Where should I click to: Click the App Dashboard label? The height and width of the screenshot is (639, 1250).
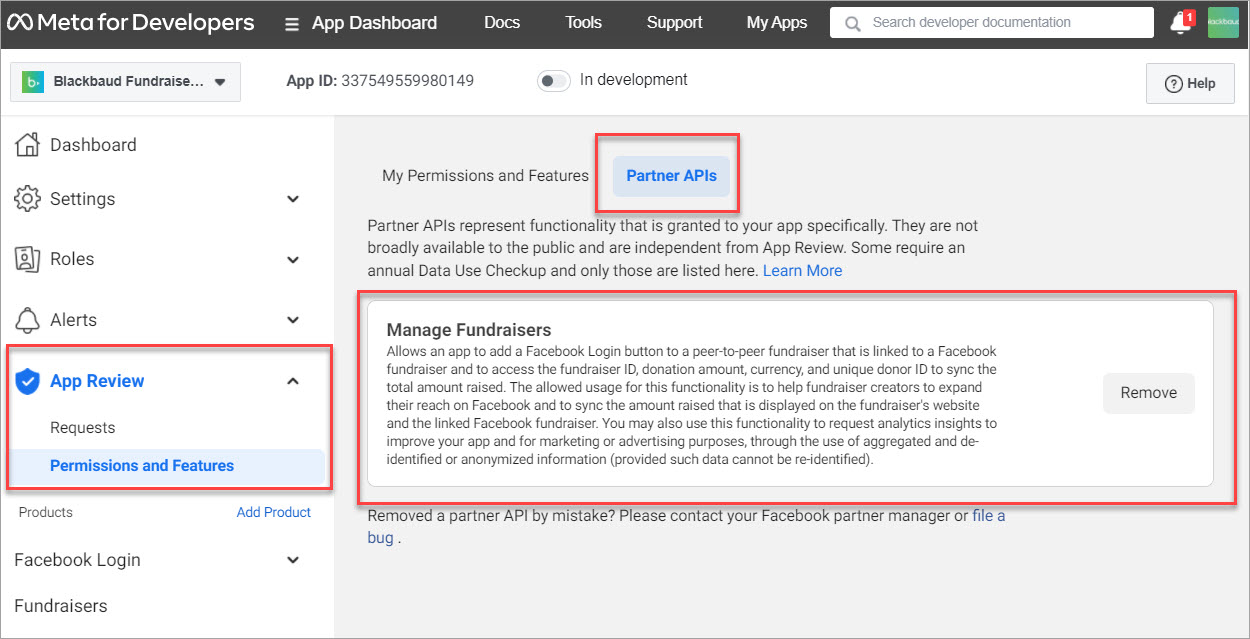tap(374, 23)
